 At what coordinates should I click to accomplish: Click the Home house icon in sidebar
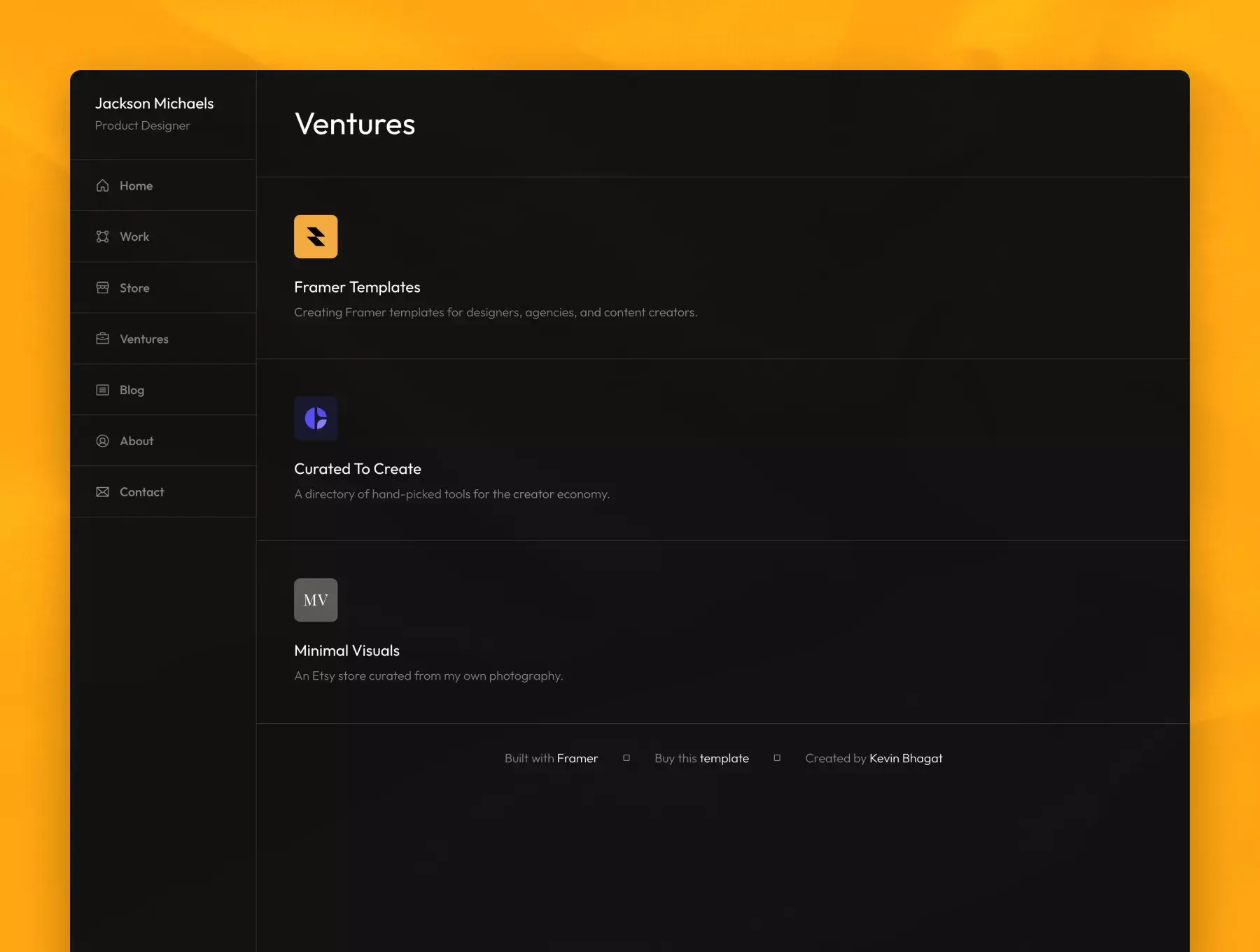coord(102,185)
